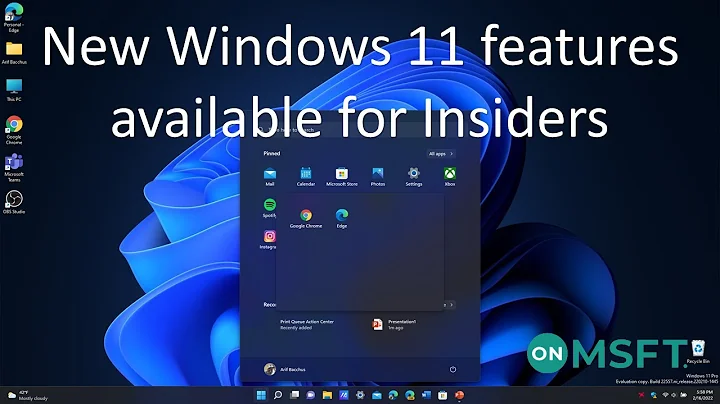
Task: Select the Arif Bacchus desktop folder
Action: 14,53
